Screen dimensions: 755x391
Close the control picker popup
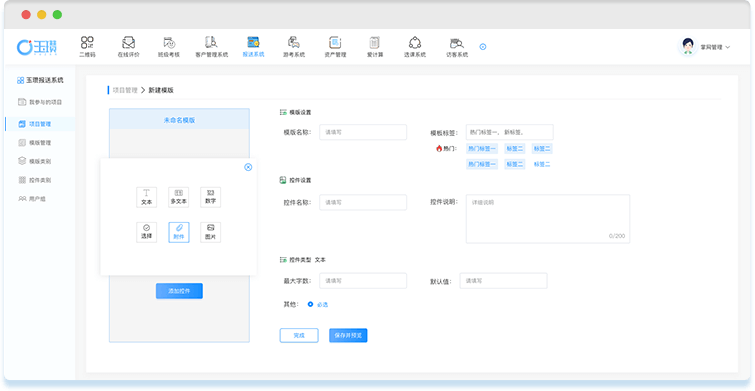tap(248, 167)
